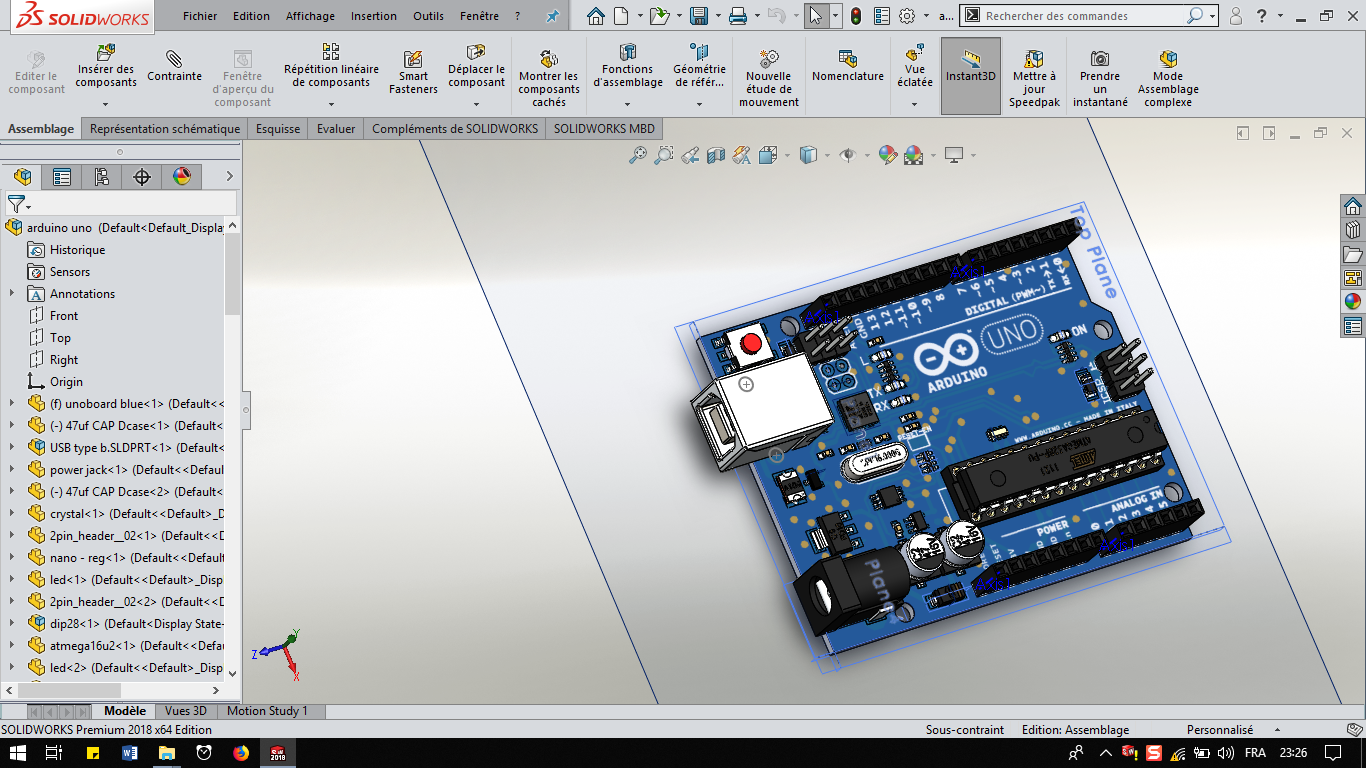Save the assembly with the floppy disk icon
This screenshot has height=768, width=1366.
pos(699,16)
